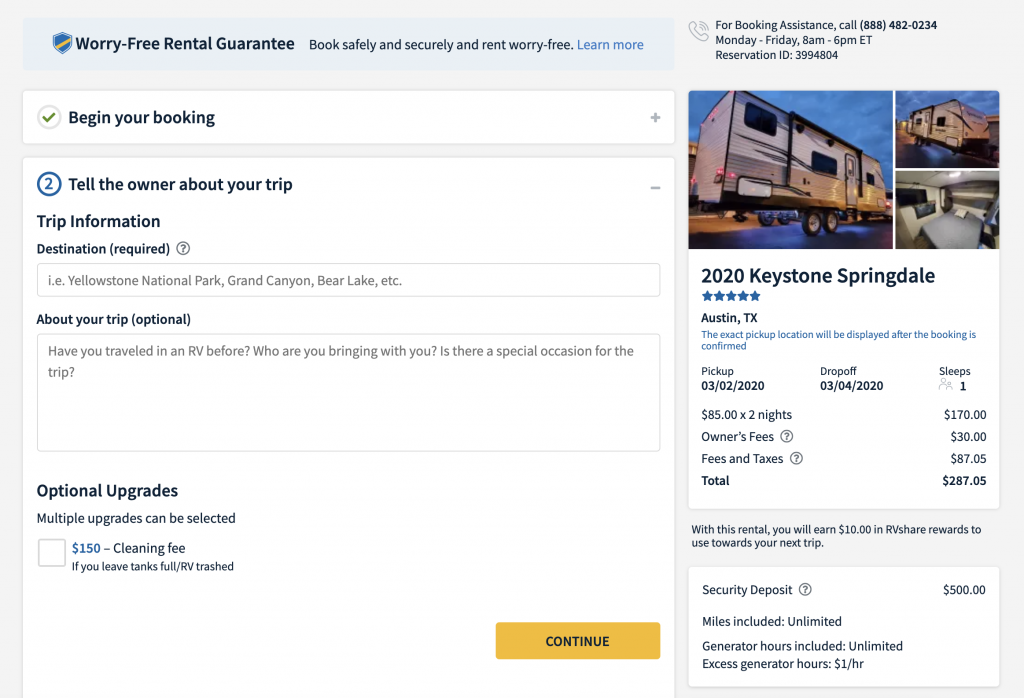
Task: Open the Learn more link
Action: [610, 44]
